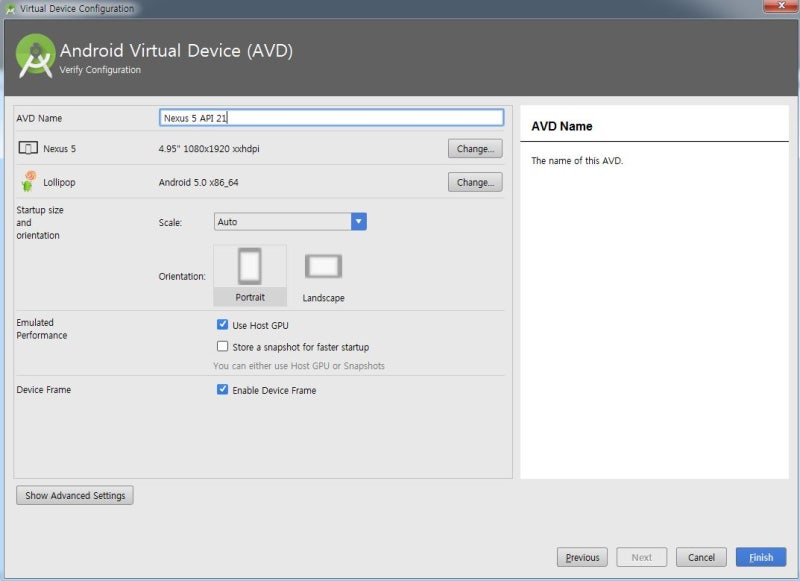Click the 'Device Frame' section label

44,390
